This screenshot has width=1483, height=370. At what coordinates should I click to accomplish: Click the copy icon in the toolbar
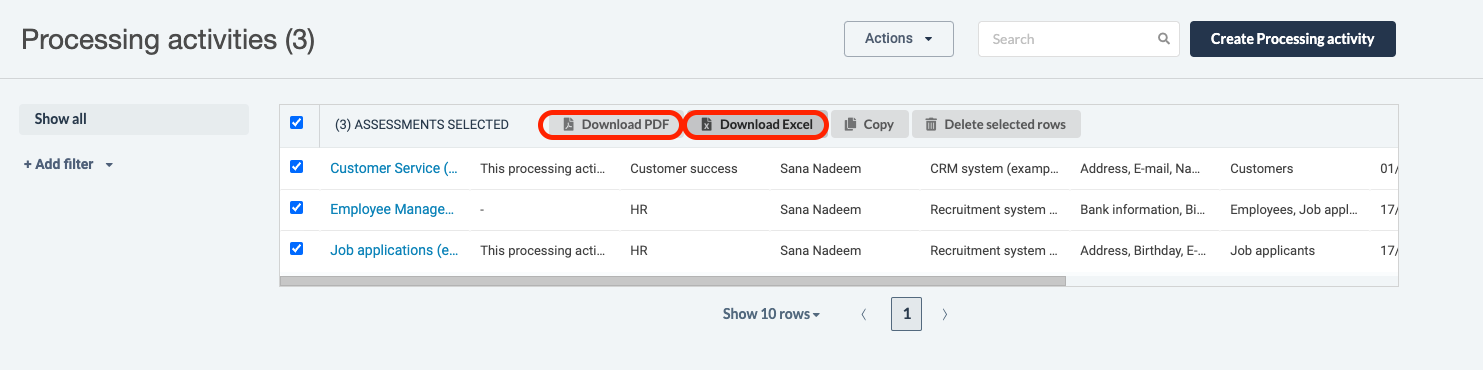(x=850, y=125)
